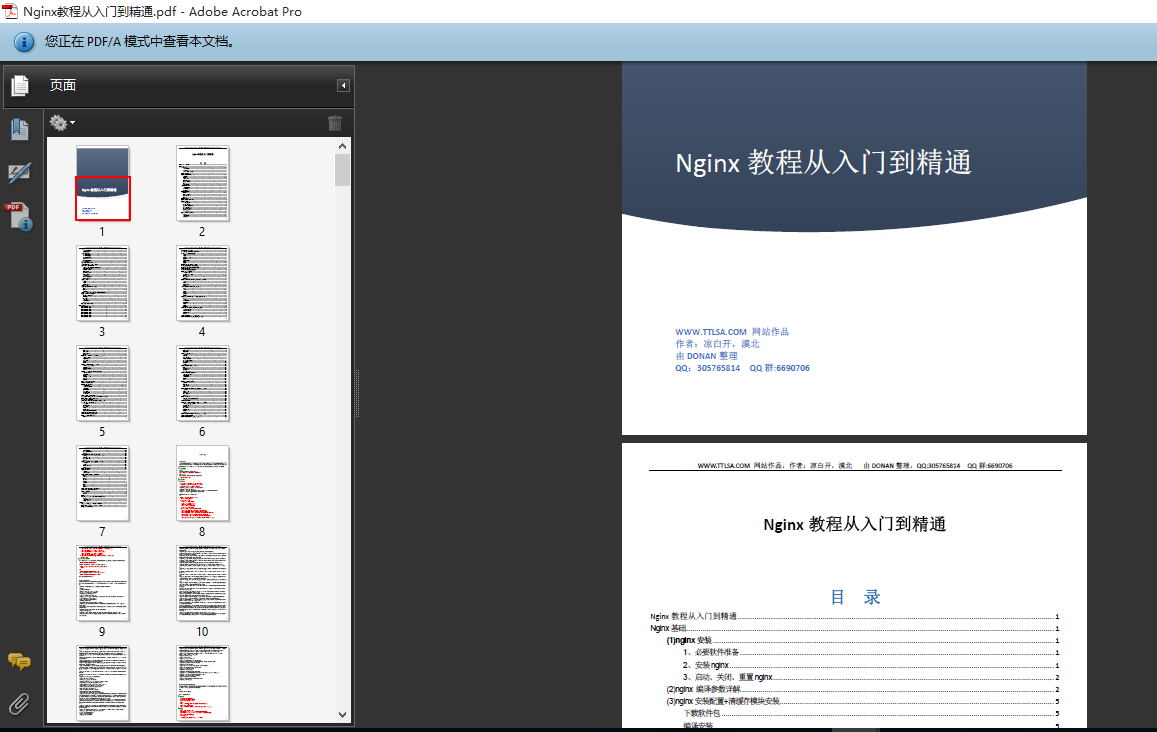Select page 2 thumbnail
This screenshot has width=1157, height=732.
tap(203, 184)
